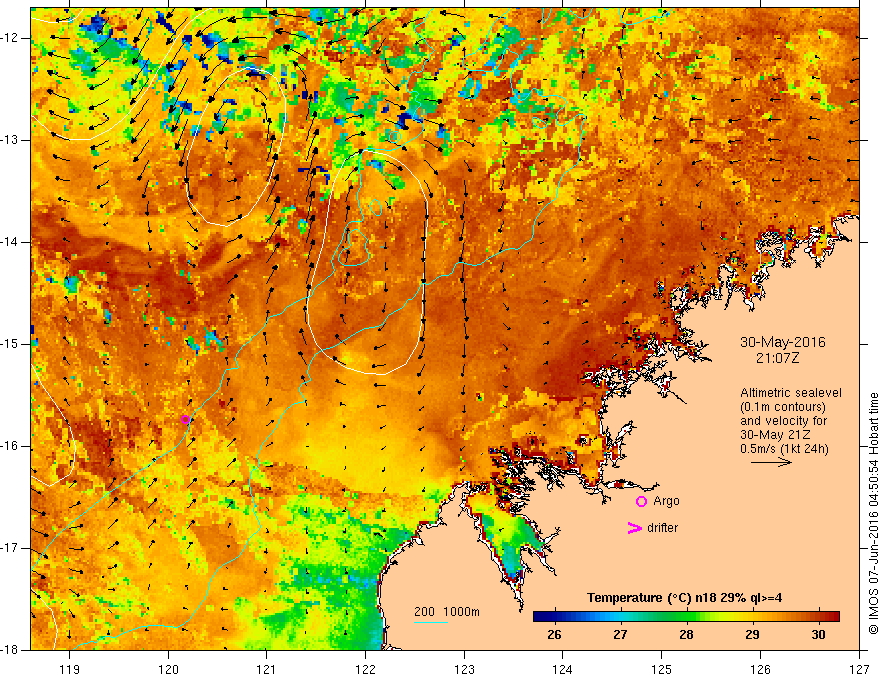Click the 'Temperature (°C) n18 29% ql>=4' title
880x680 pixels.
click(684, 598)
